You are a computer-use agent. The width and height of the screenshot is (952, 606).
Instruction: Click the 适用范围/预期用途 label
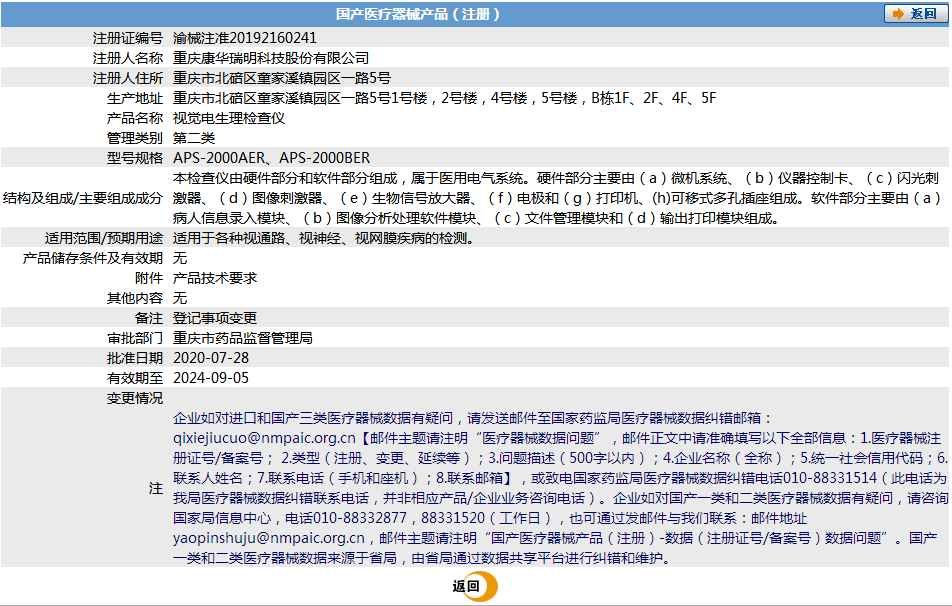tap(104, 239)
